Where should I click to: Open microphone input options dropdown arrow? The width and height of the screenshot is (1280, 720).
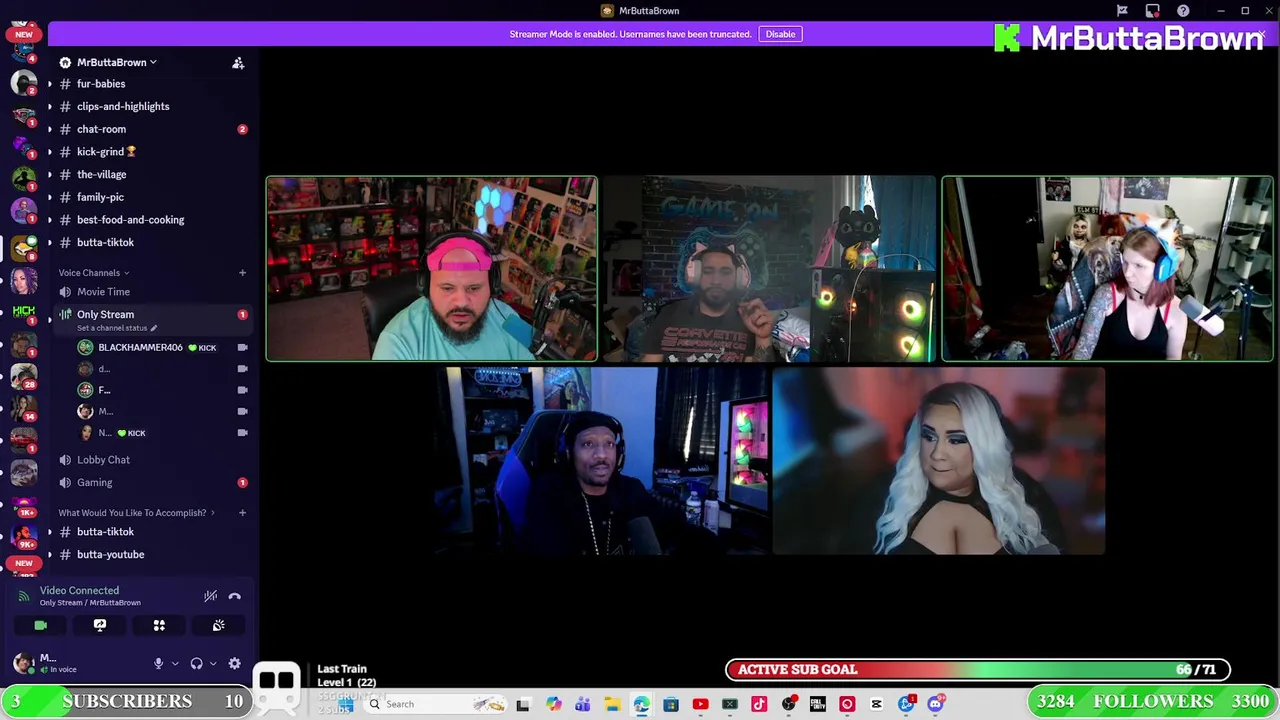pos(175,663)
